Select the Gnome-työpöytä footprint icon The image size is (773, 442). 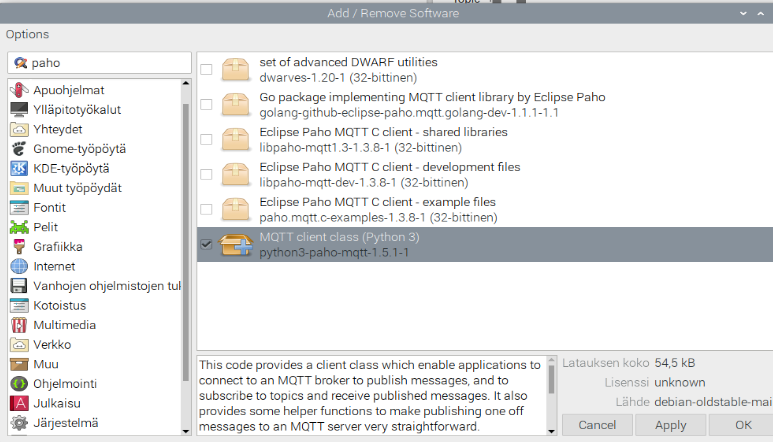click(x=19, y=149)
